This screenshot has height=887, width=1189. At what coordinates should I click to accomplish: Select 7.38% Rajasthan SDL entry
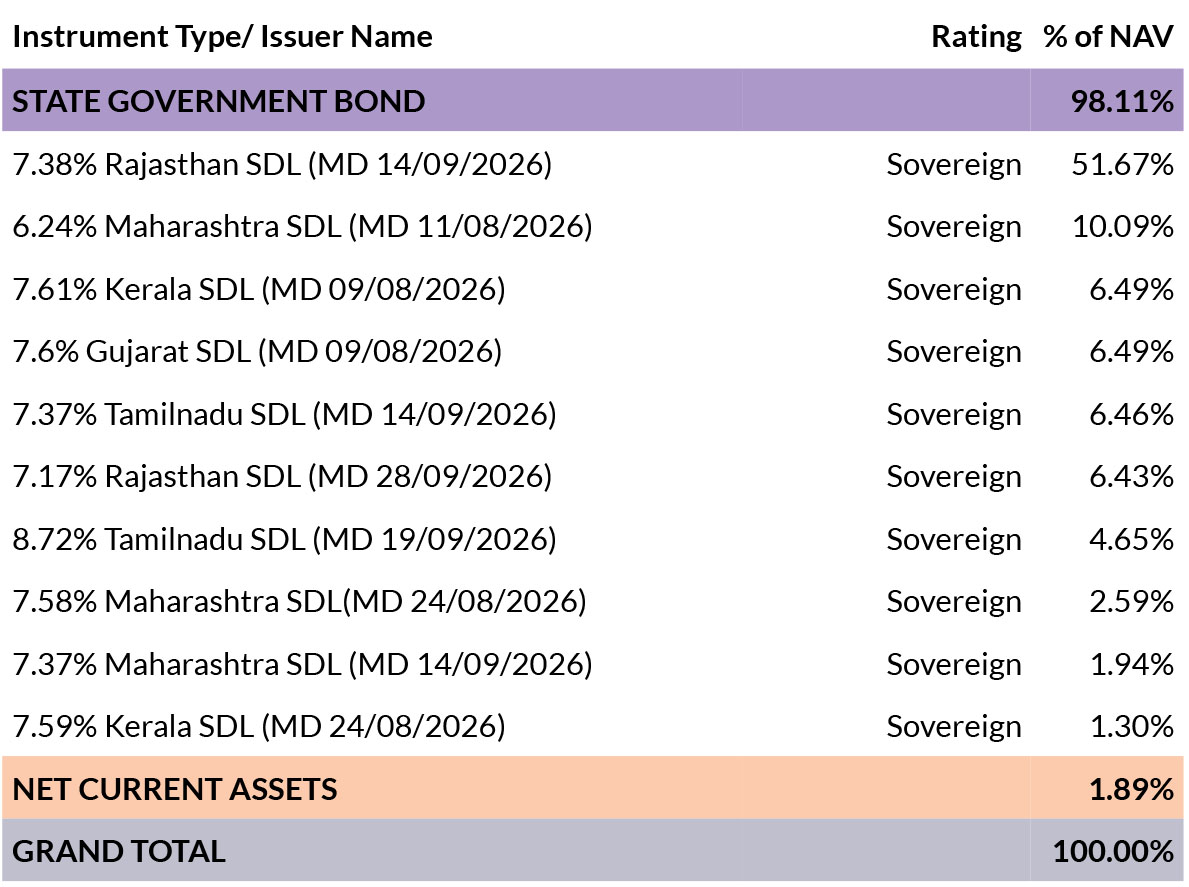(x=282, y=165)
